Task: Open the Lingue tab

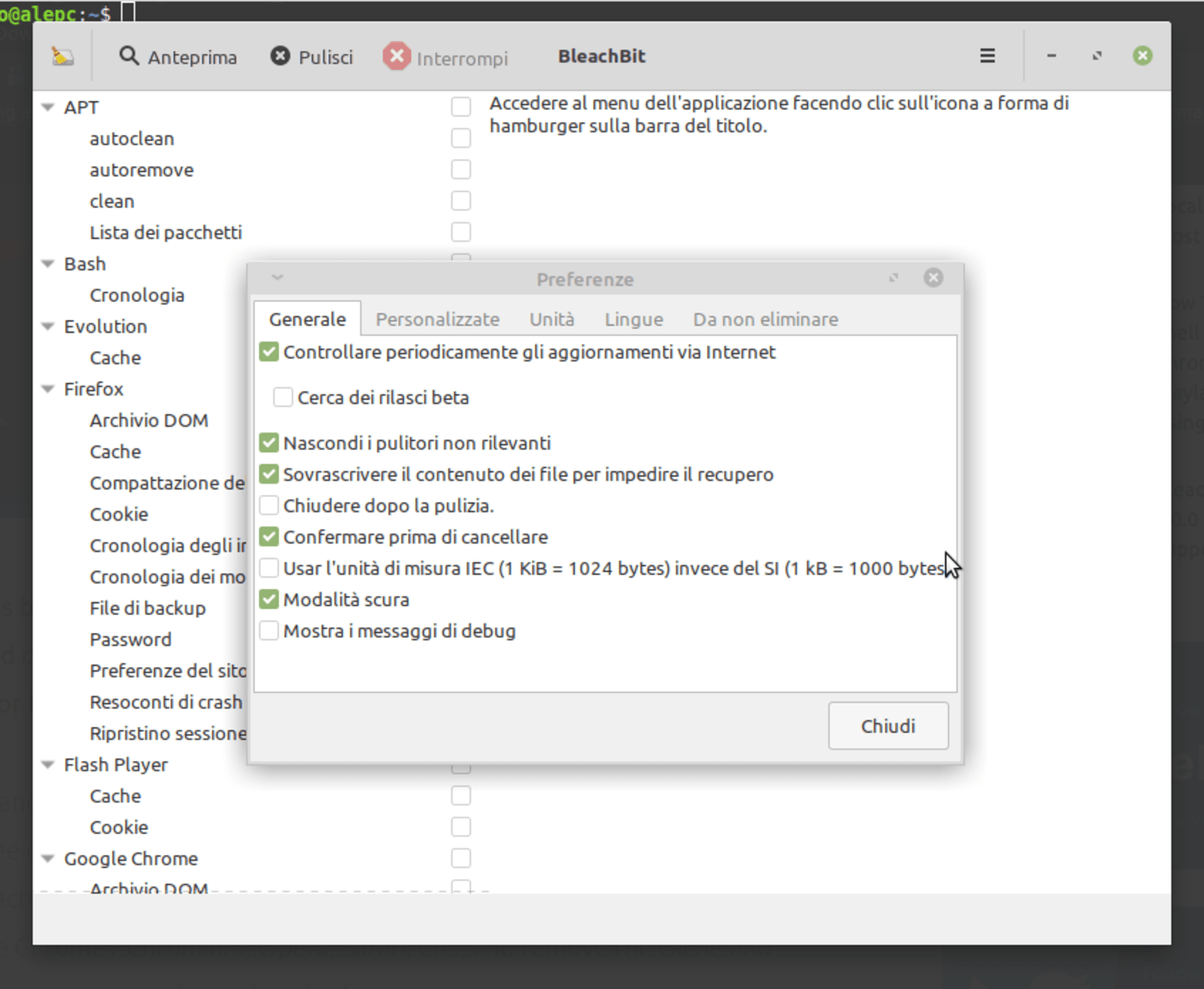Action: [634, 319]
